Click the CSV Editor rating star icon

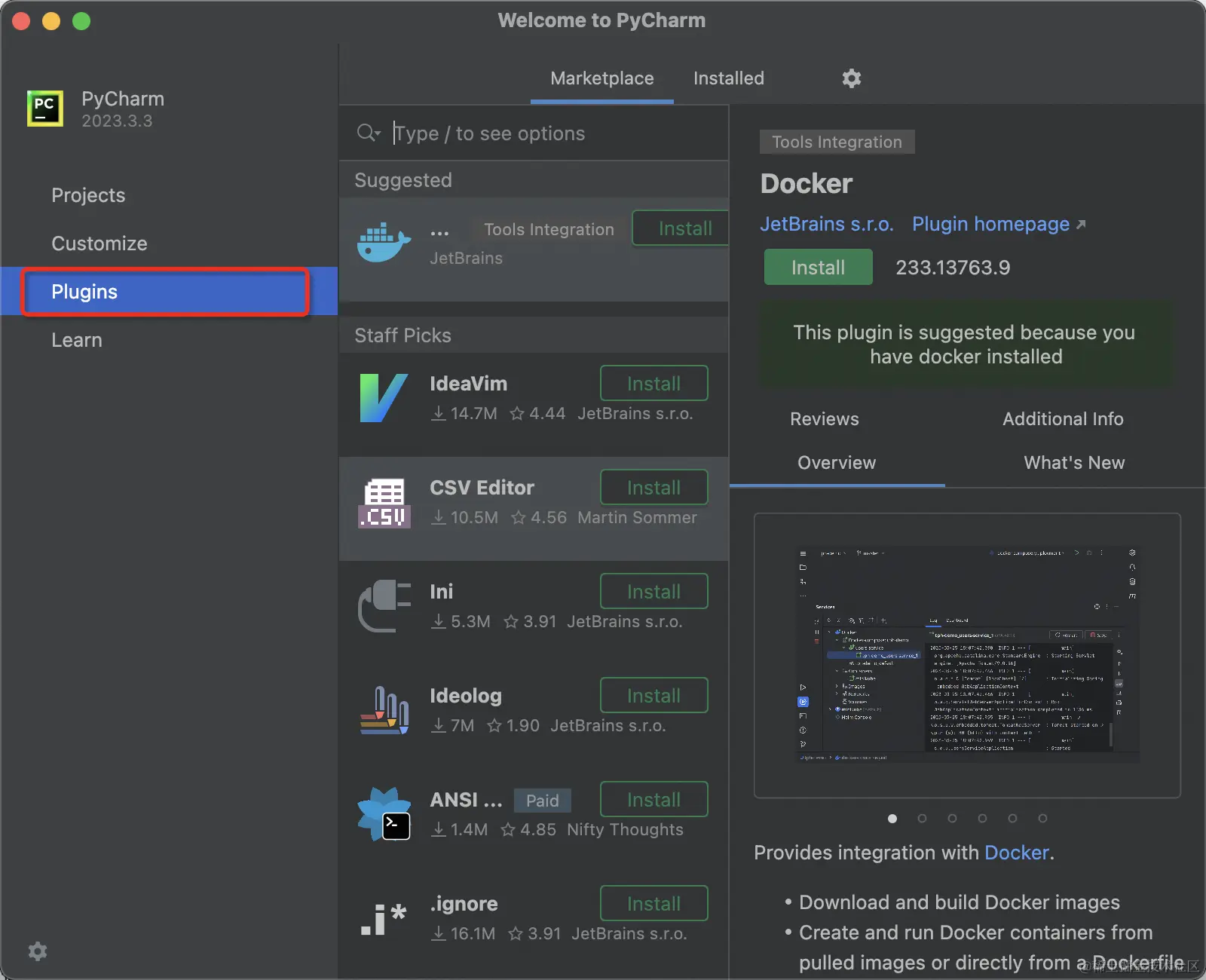[519, 518]
